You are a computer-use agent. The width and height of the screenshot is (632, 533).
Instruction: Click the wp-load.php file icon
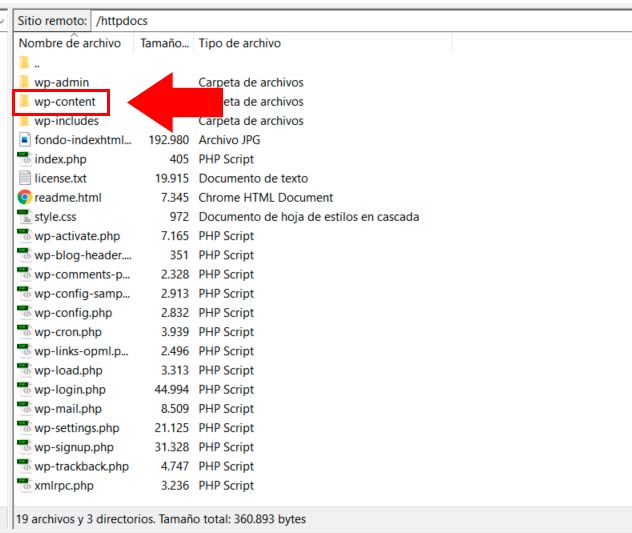tap(25, 370)
